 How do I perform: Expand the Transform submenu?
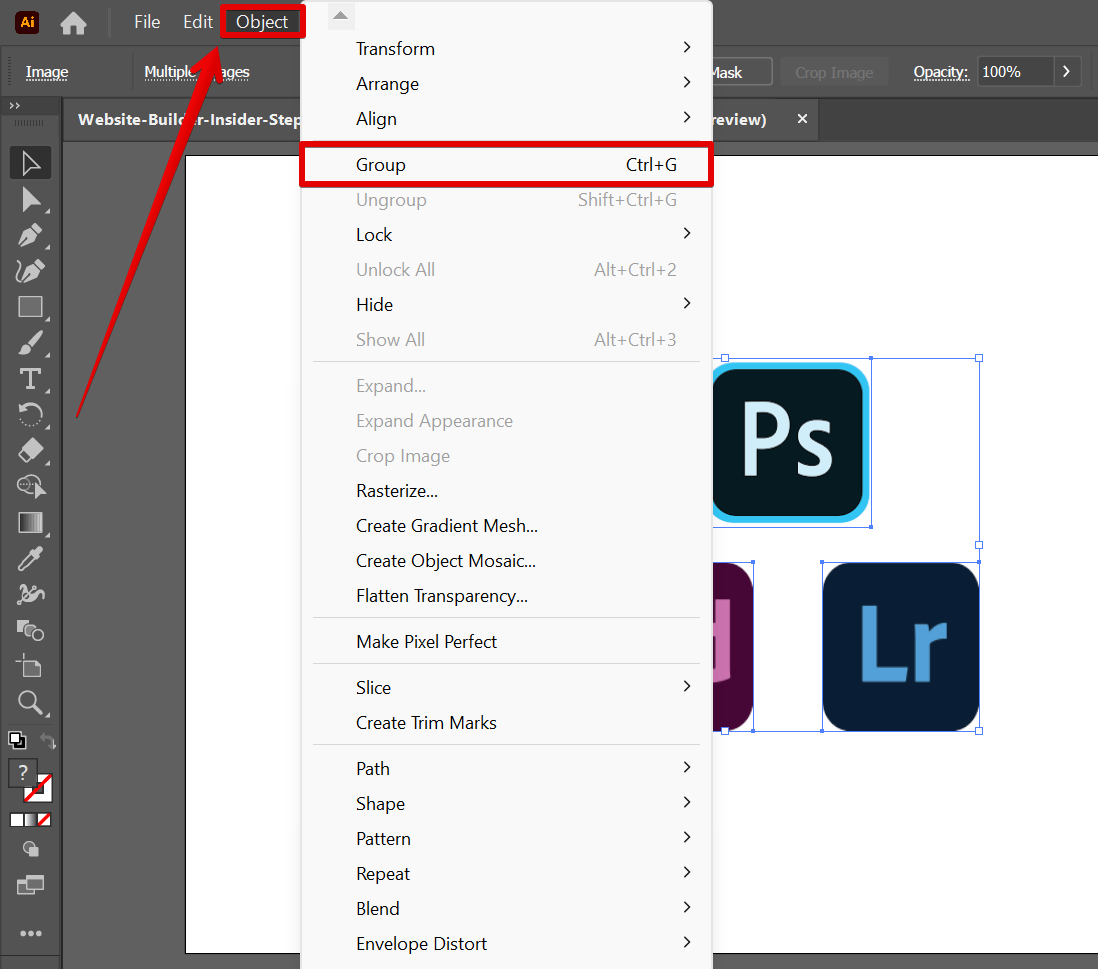[x=395, y=48]
